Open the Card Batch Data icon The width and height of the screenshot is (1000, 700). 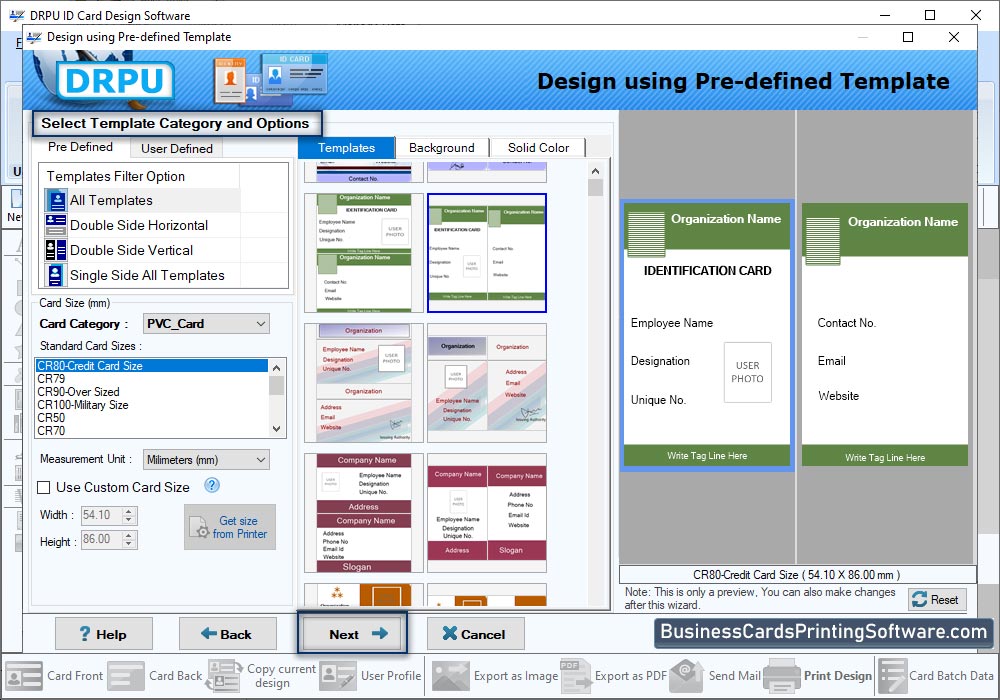pyautogui.click(x=892, y=676)
